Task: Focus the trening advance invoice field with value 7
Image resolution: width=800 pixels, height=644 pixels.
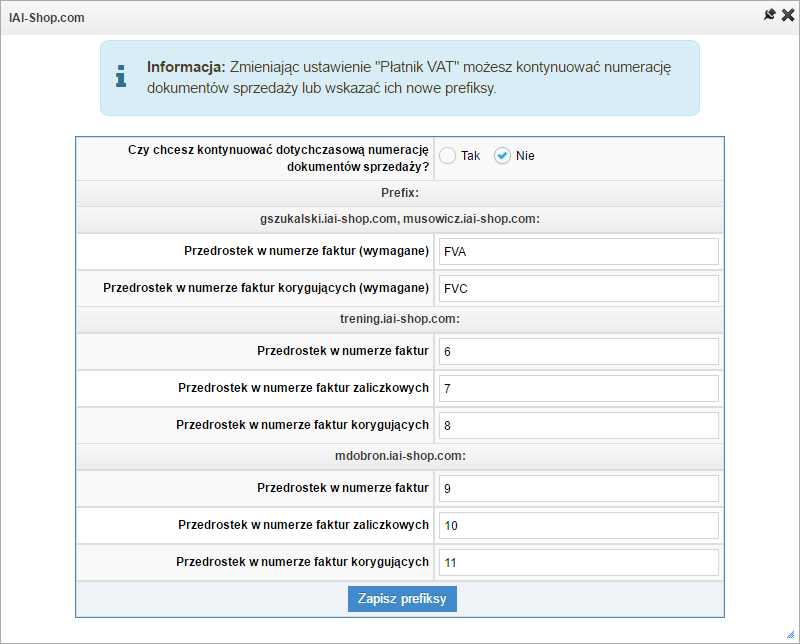Action: click(578, 388)
